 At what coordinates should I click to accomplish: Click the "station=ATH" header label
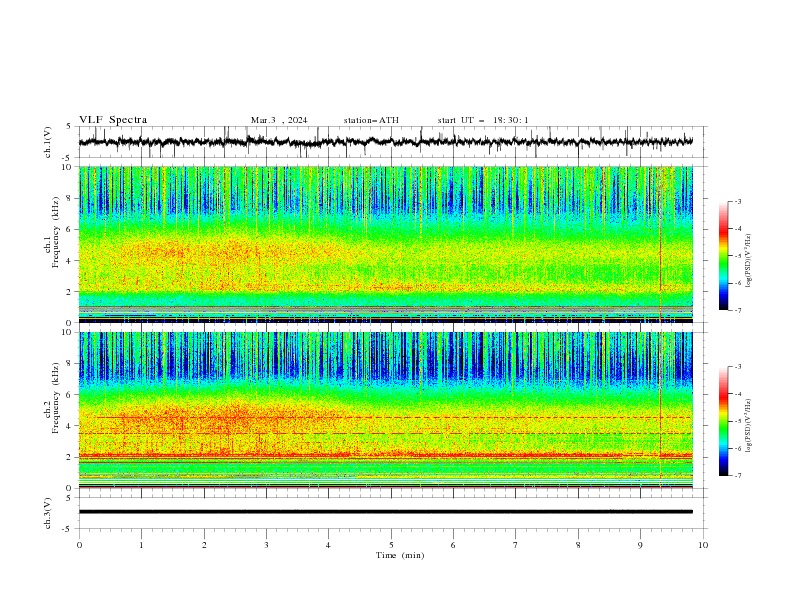[371, 120]
